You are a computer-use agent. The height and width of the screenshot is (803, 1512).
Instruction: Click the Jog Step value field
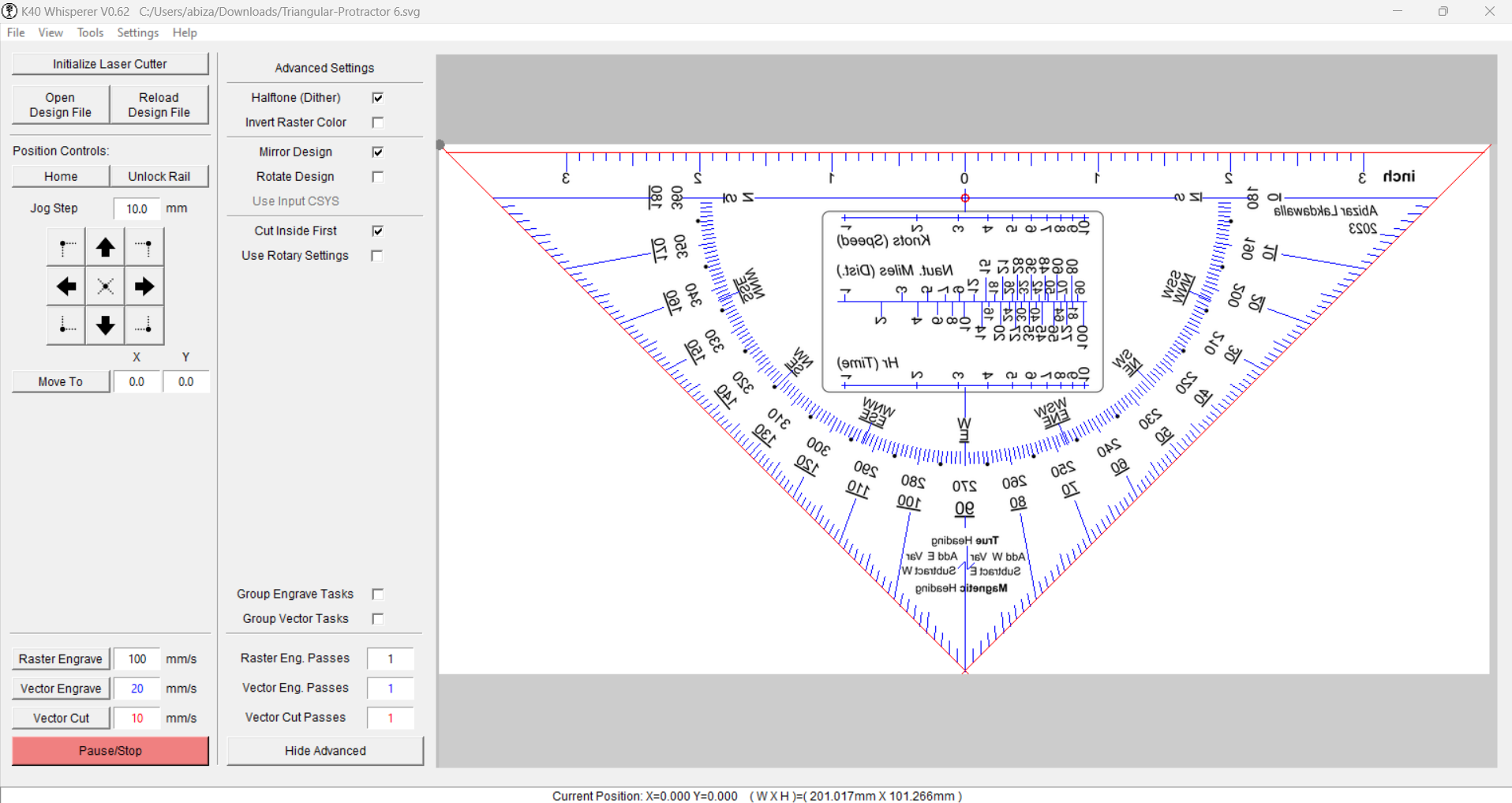click(136, 208)
